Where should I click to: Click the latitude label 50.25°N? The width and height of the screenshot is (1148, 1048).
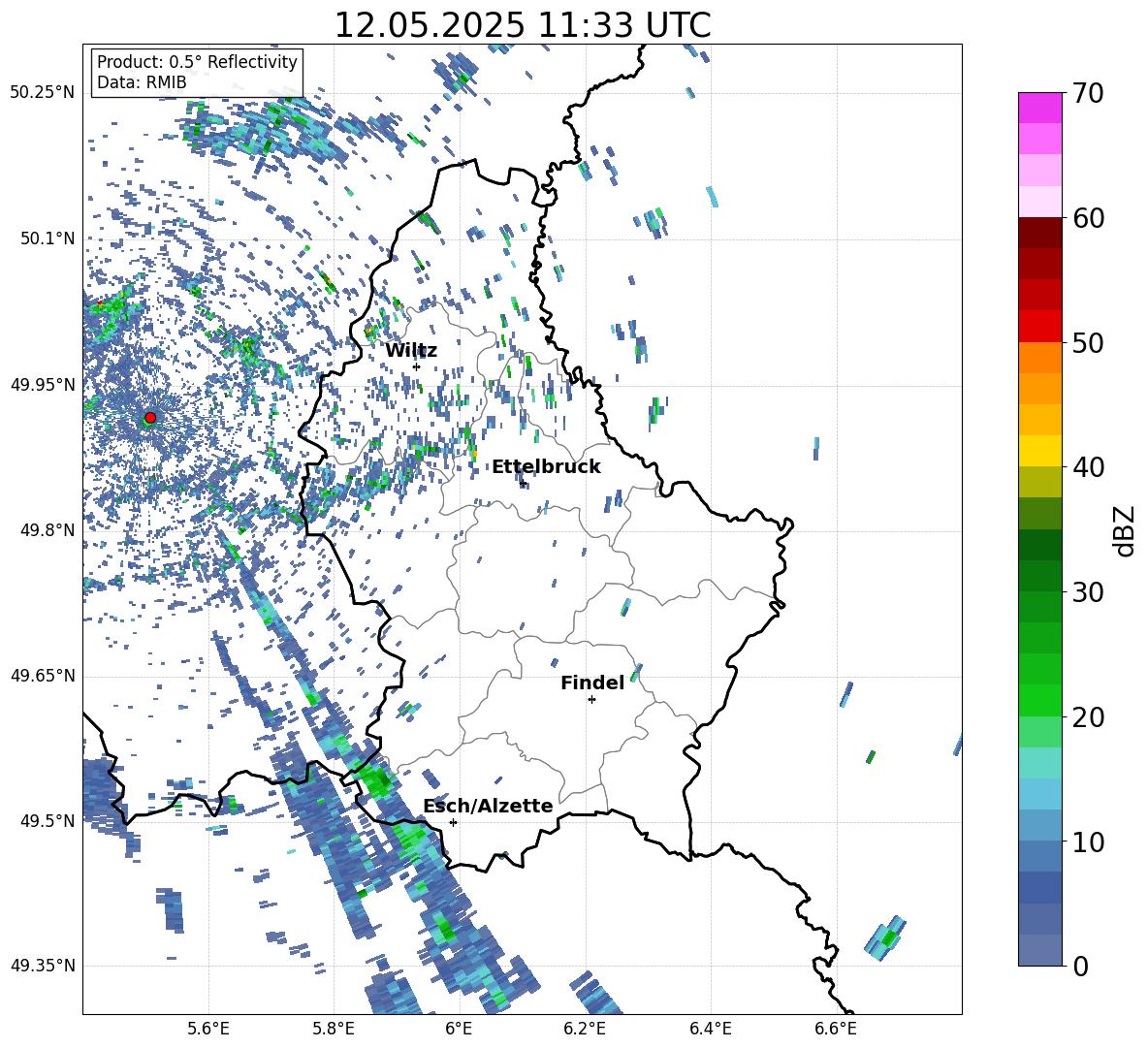(x=43, y=93)
